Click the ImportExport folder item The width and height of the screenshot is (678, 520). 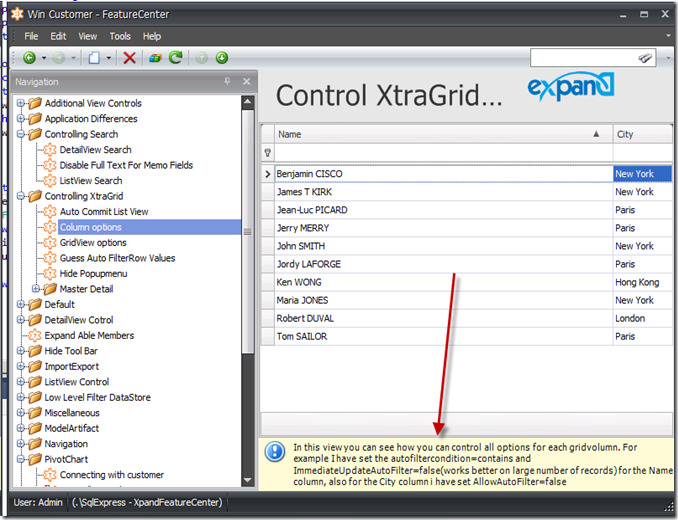(72, 367)
